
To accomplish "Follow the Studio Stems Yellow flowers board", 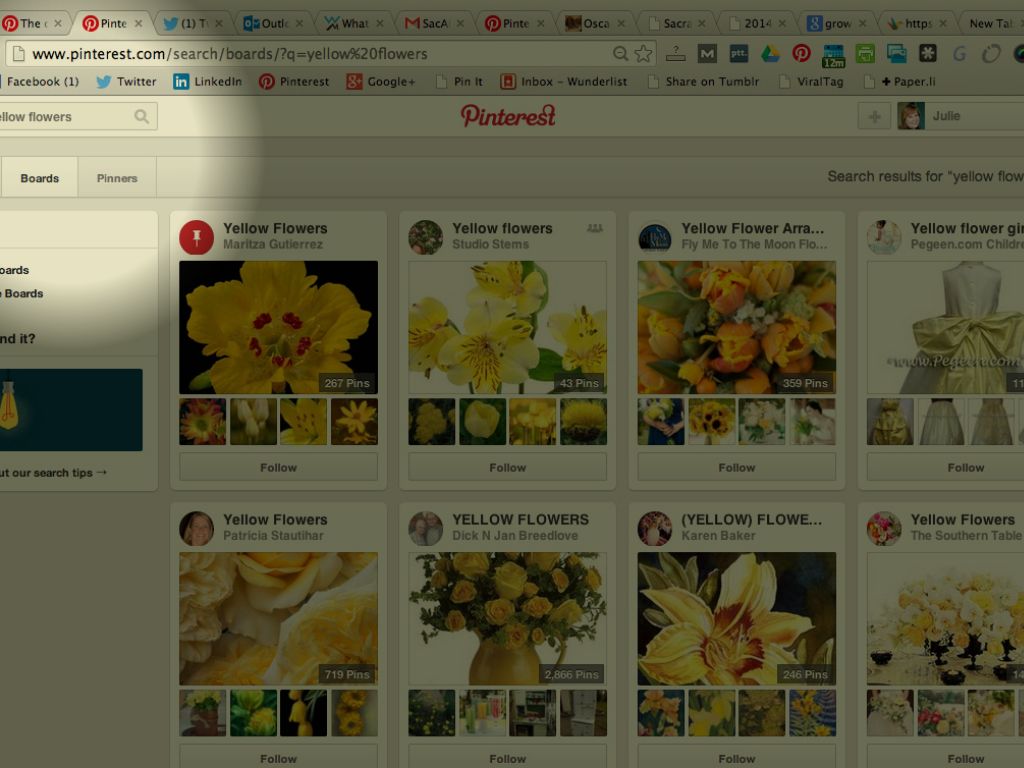I will [507, 467].
